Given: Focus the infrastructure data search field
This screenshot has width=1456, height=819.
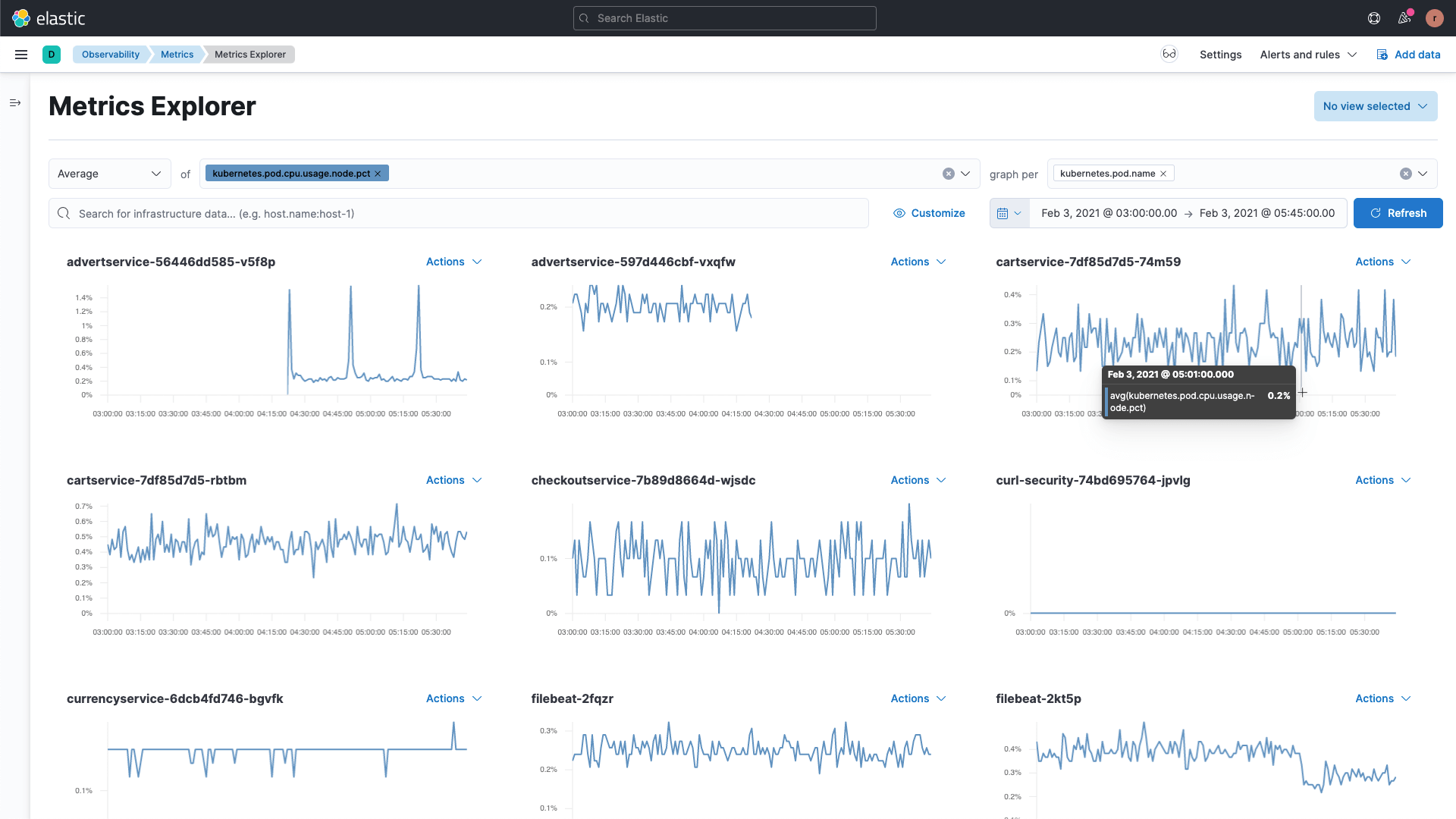Looking at the screenshot, I should (x=459, y=213).
